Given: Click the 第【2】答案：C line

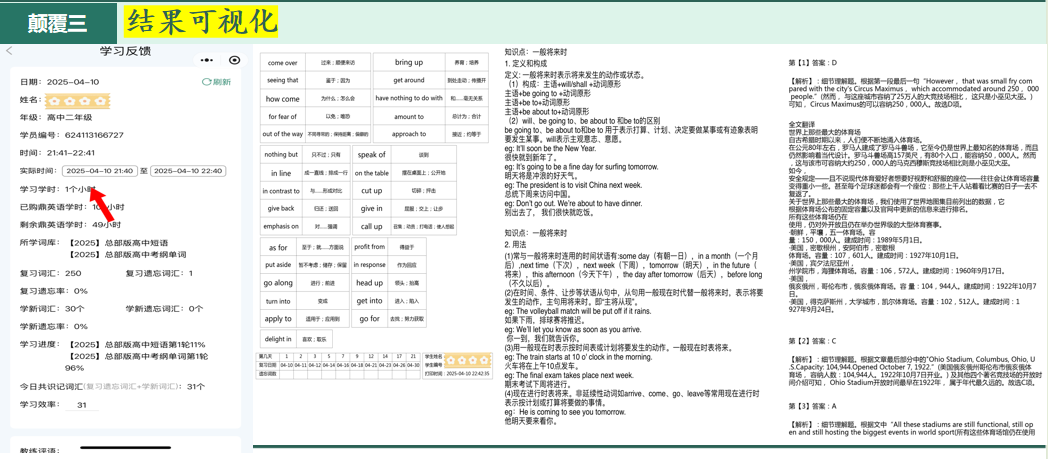Looking at the screenshot, I should point(813,341).
